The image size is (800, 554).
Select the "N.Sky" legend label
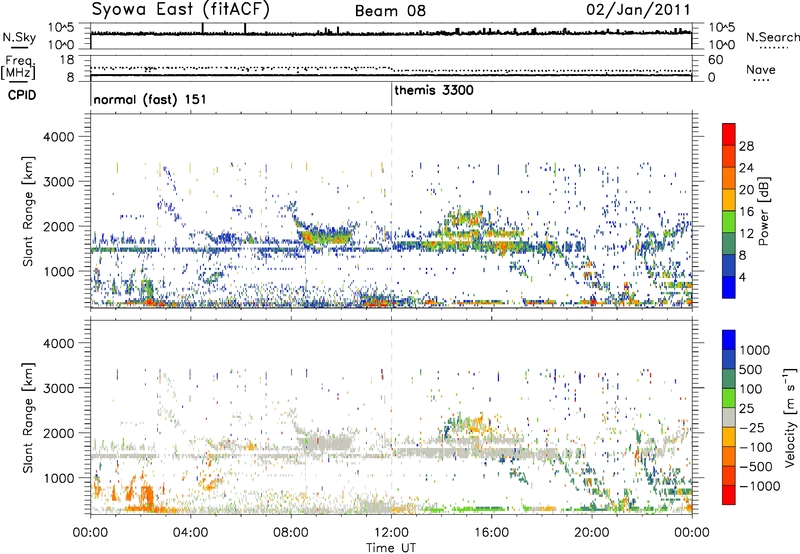tap(19, 37)
